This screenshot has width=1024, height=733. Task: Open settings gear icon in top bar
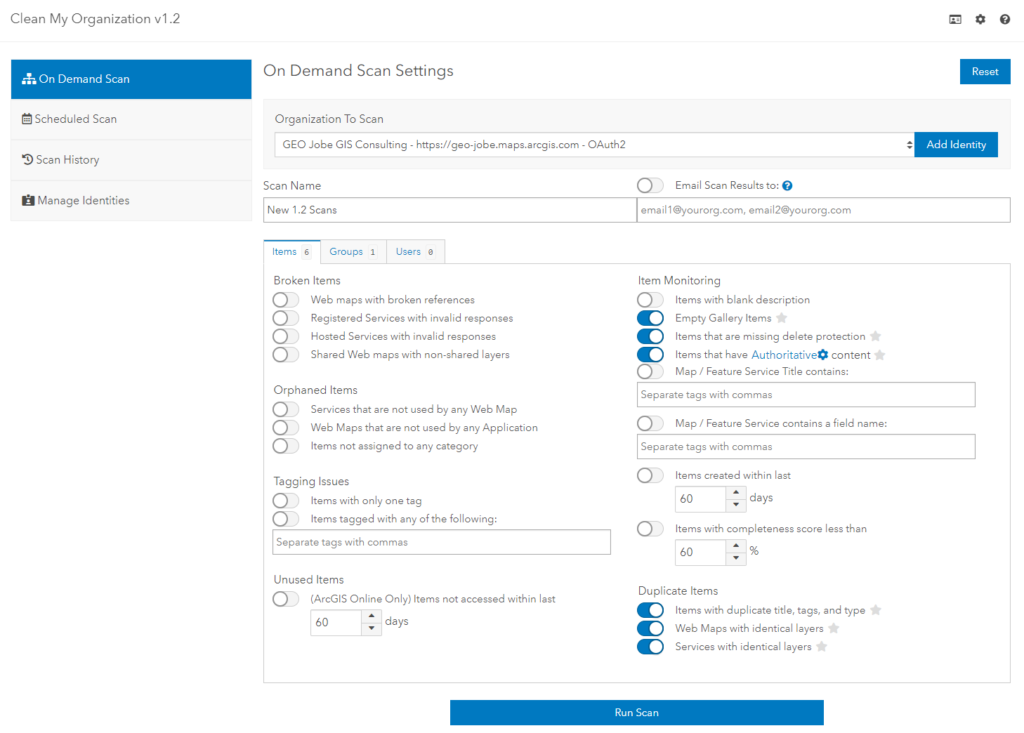(x=980, y=19)
